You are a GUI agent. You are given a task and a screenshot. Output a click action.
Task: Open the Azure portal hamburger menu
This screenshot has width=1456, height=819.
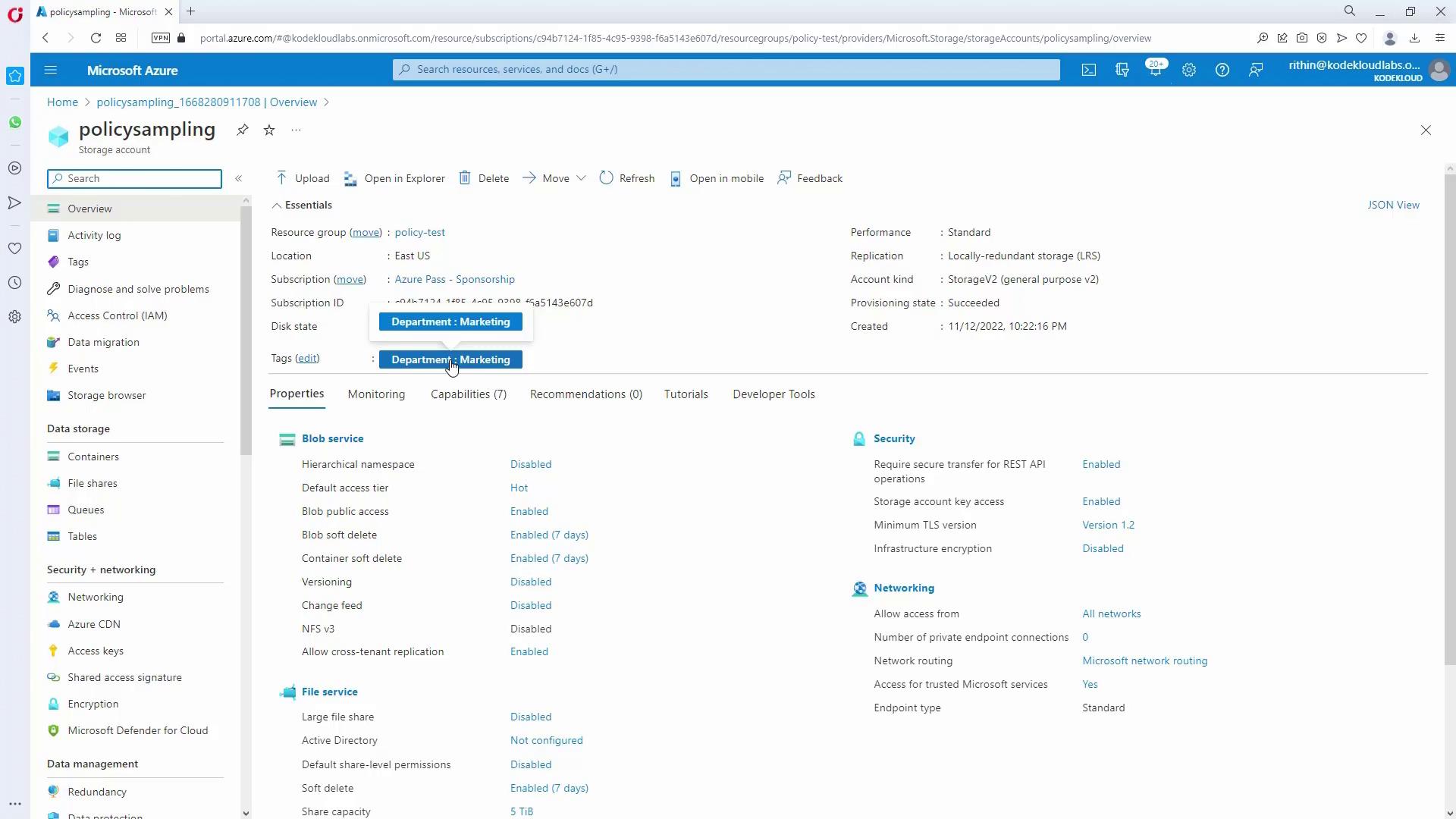[x=51, y=70]
